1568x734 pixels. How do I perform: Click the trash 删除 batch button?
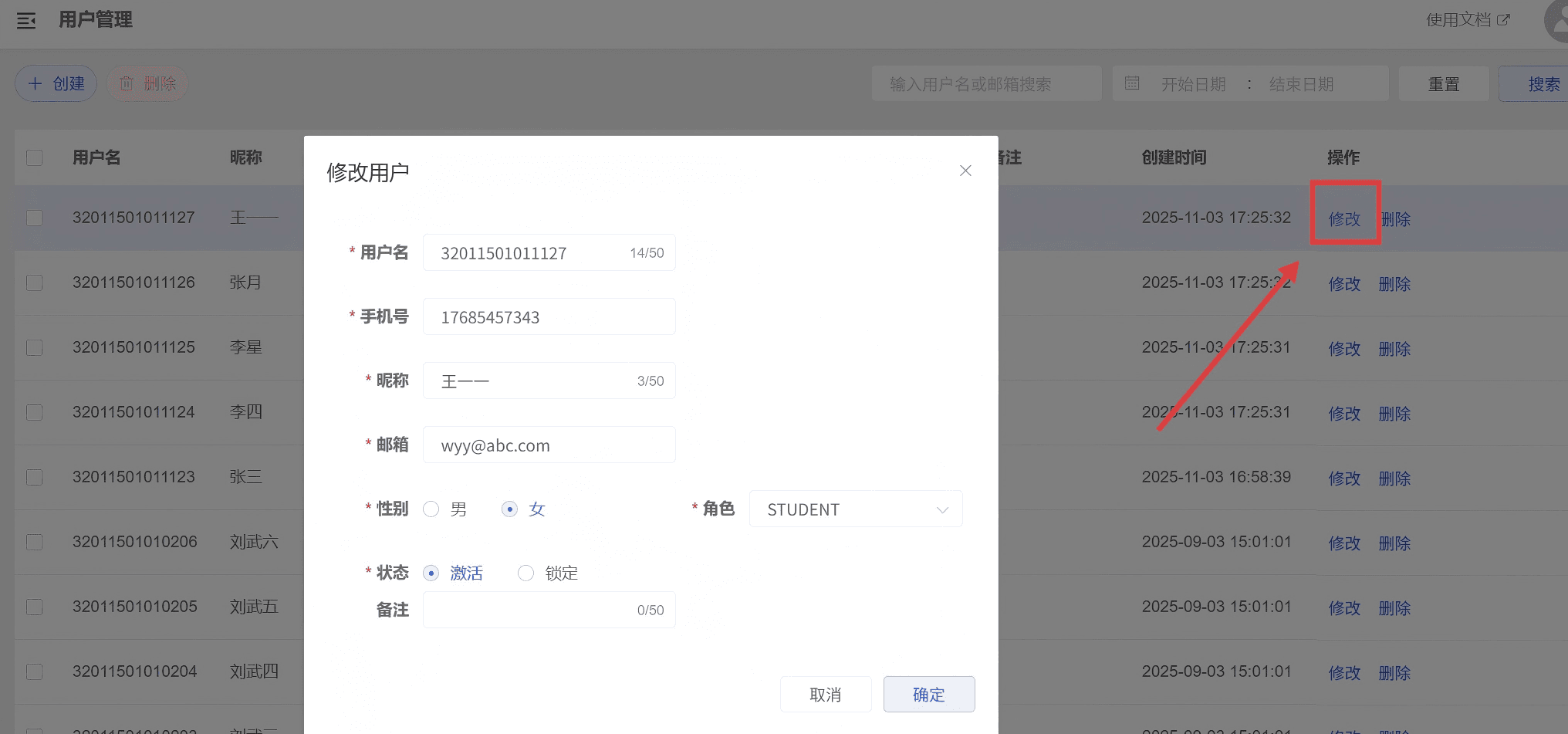[x=147, y=83]
